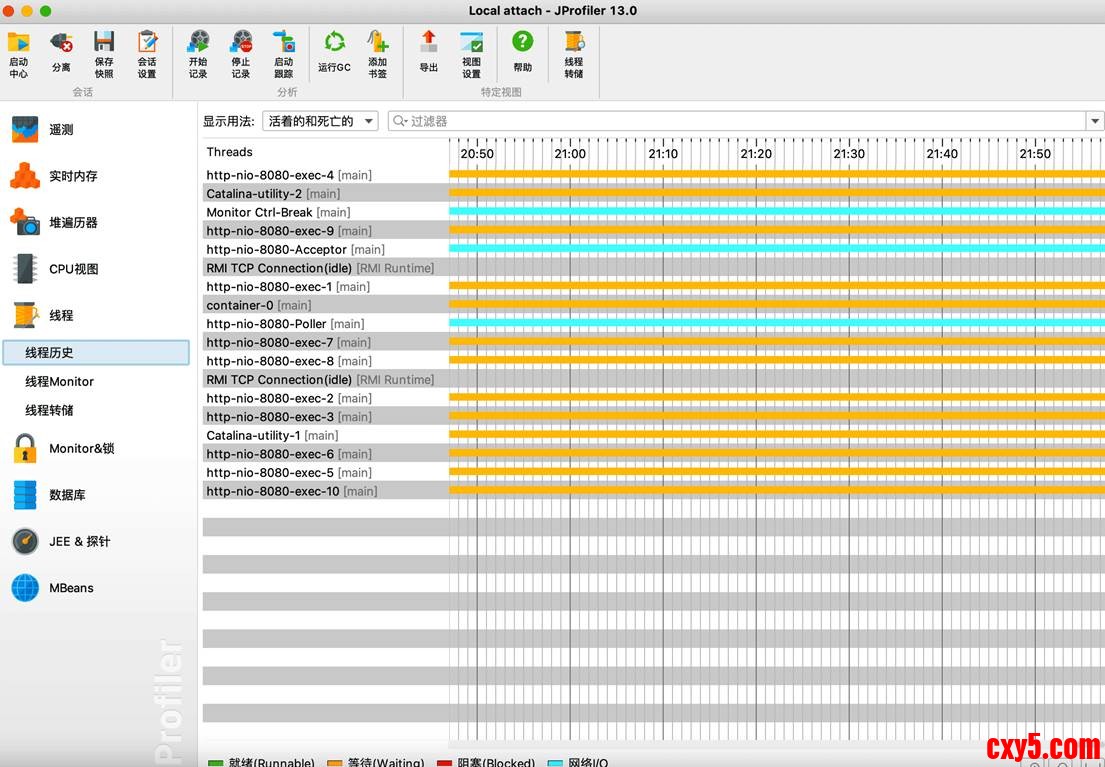Click the Stop Recording icon
Viewport: 1105px width, 767px height.
click(241, 53)
